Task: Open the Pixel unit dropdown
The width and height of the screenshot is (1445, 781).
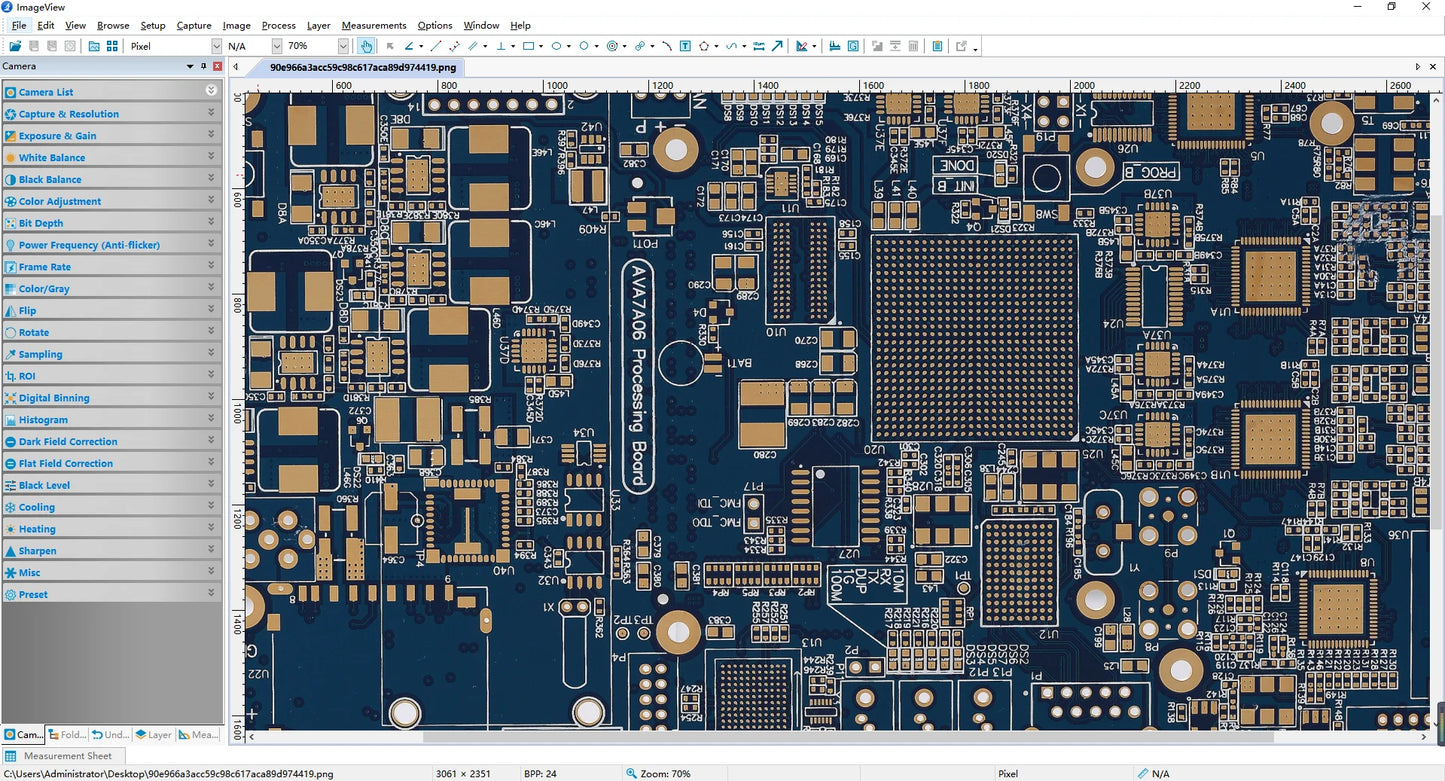Action: click(x=216, y=46)
